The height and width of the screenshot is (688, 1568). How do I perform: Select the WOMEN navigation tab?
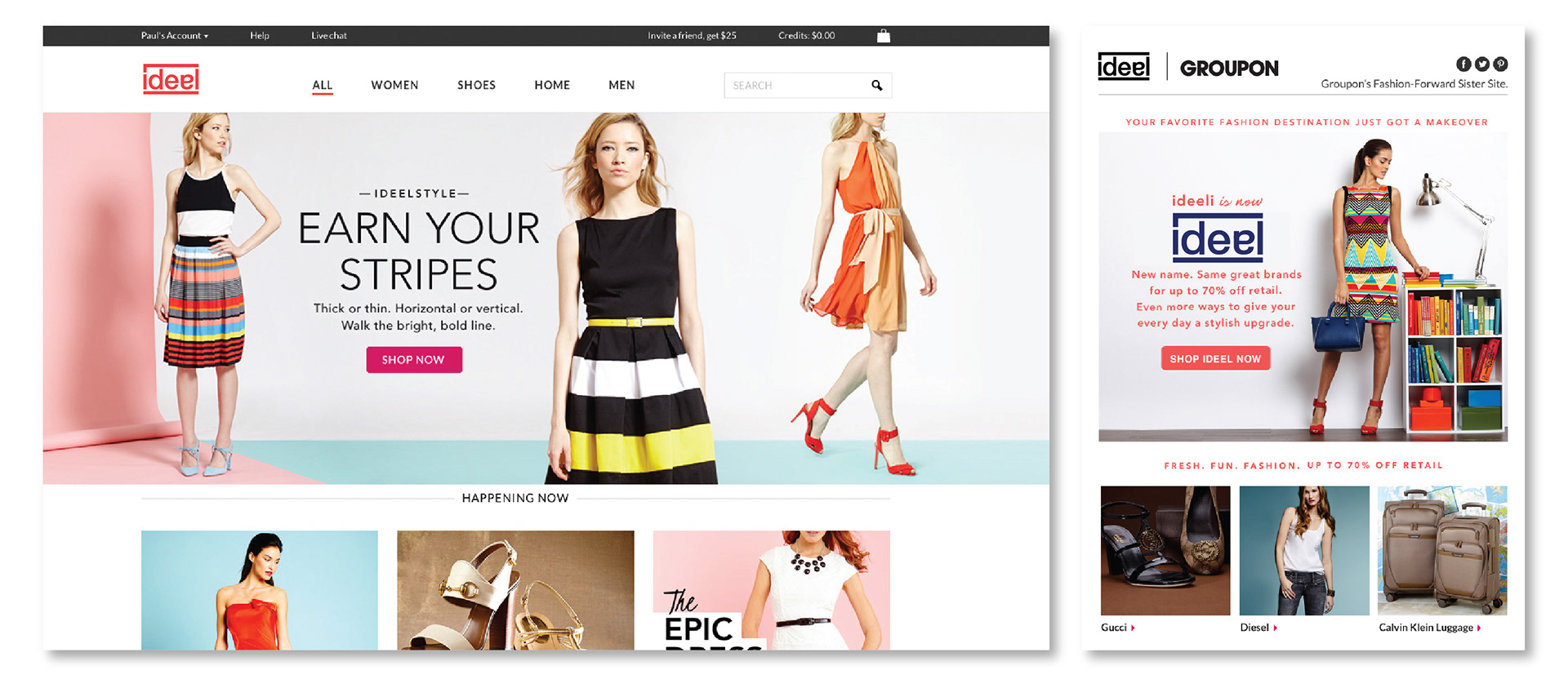pyautogui.click(x=394, y=85)
